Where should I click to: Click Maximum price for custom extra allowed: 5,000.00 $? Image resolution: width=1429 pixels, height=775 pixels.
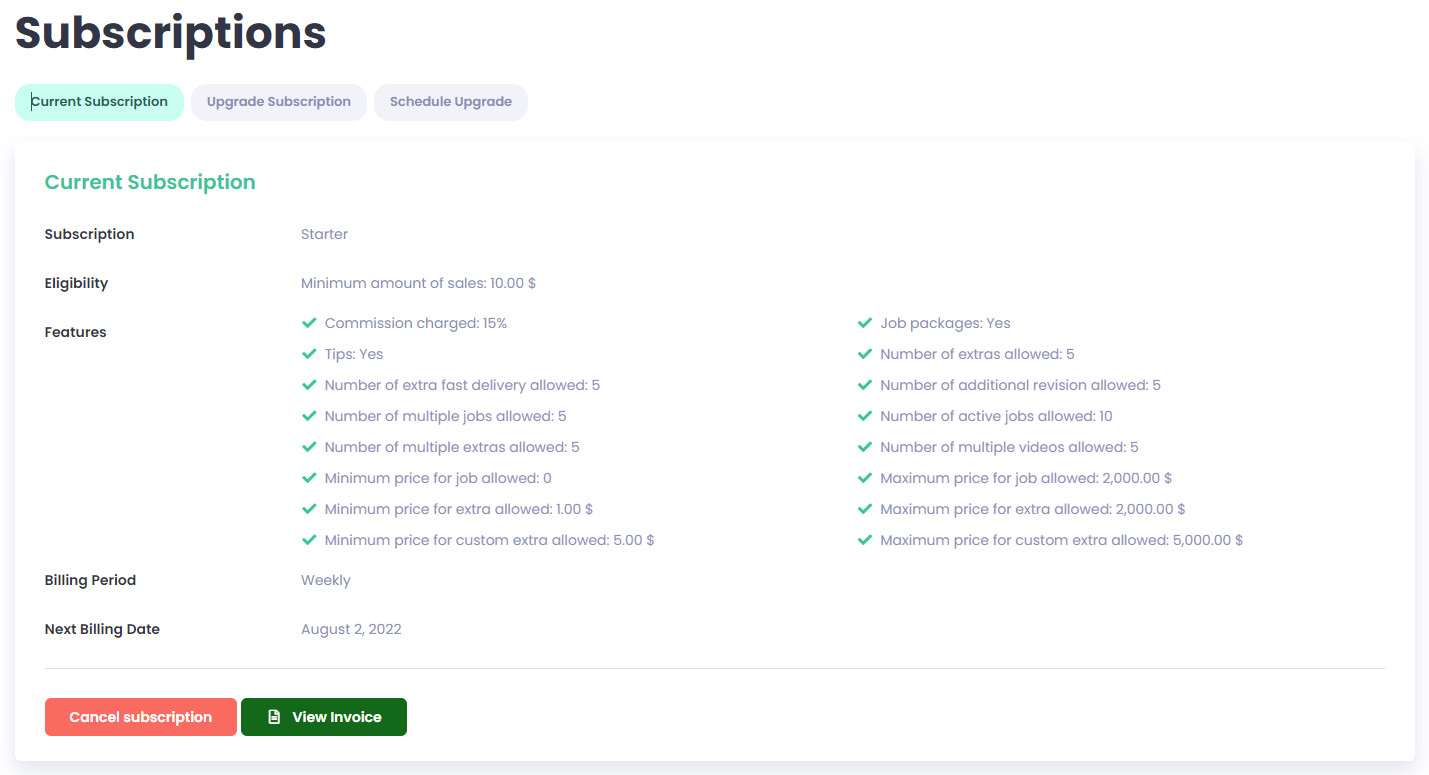pyautogui.click(x=1061, y=540)
